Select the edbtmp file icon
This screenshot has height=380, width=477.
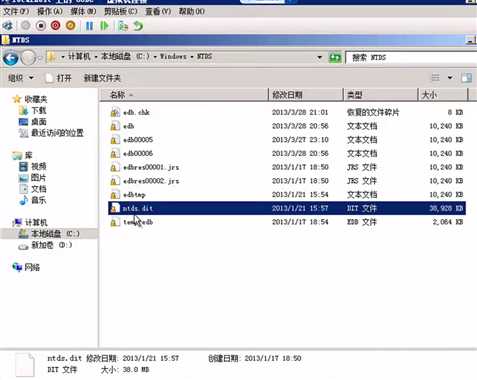point(115,194)
